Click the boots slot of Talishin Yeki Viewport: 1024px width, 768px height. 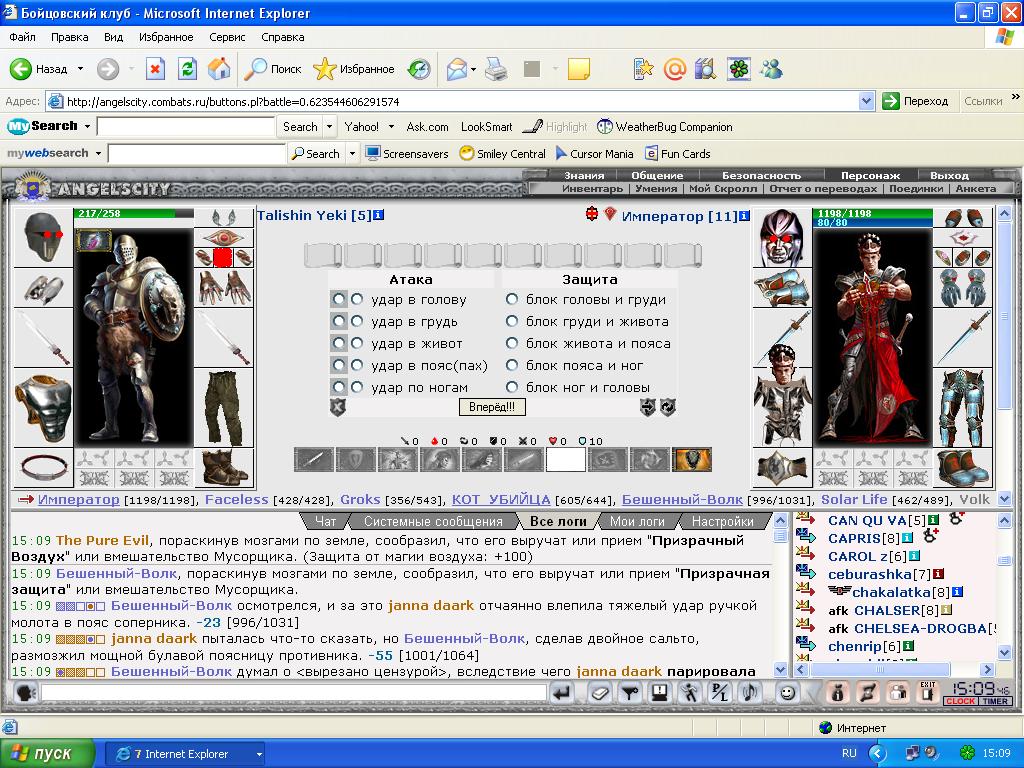pyautogui.click(x=223, y=466)
